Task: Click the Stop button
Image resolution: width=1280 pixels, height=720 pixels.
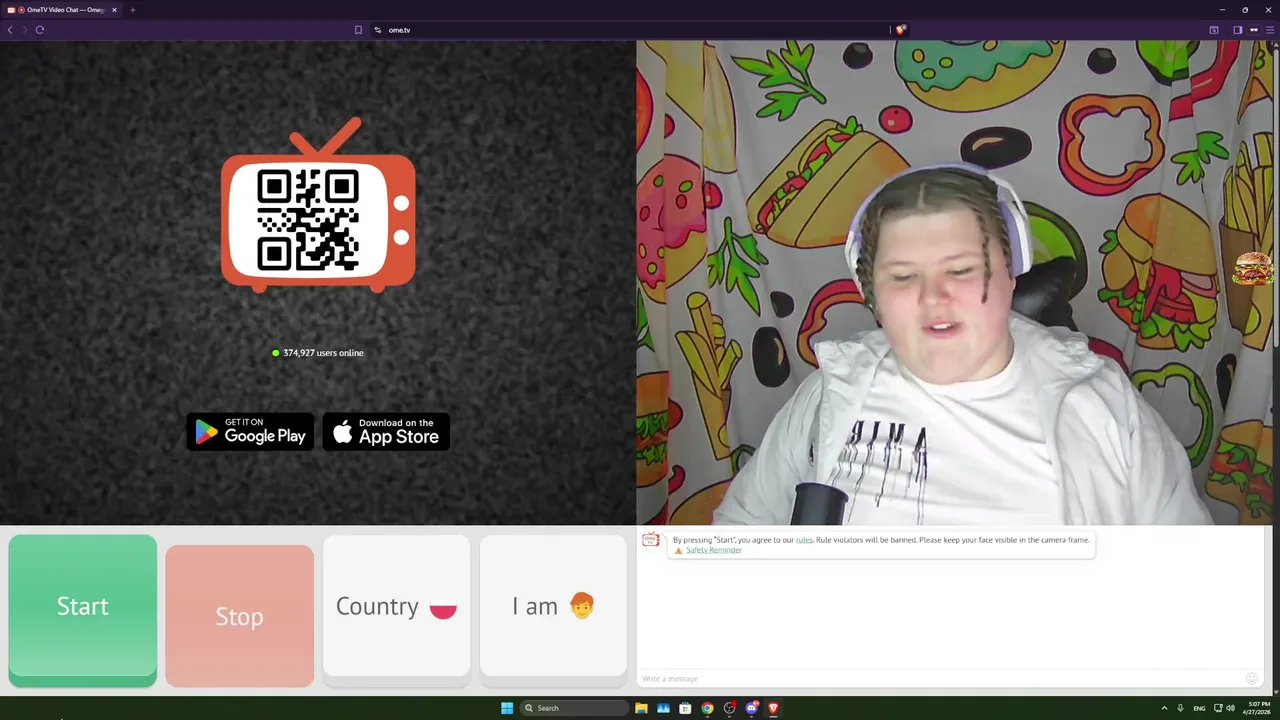Action: coord(239,616)
